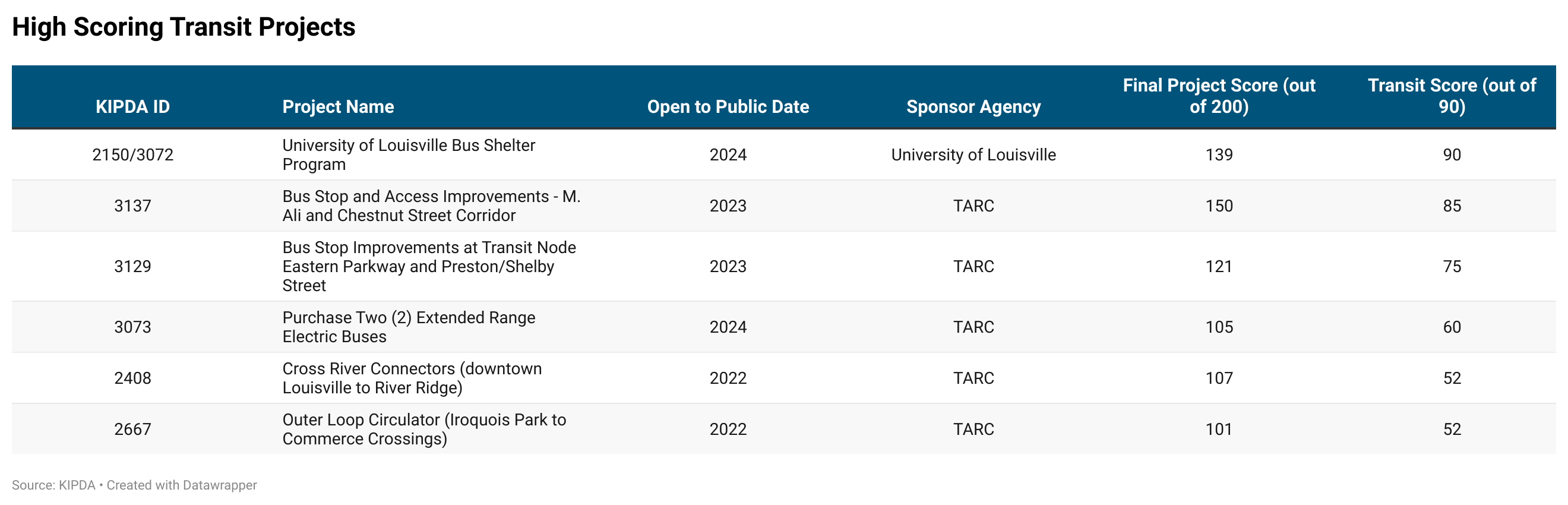Viewport: 1568px width, 505px height.
Task: Click the KIPDA ID column header
Action: click(x=132, y=106)
